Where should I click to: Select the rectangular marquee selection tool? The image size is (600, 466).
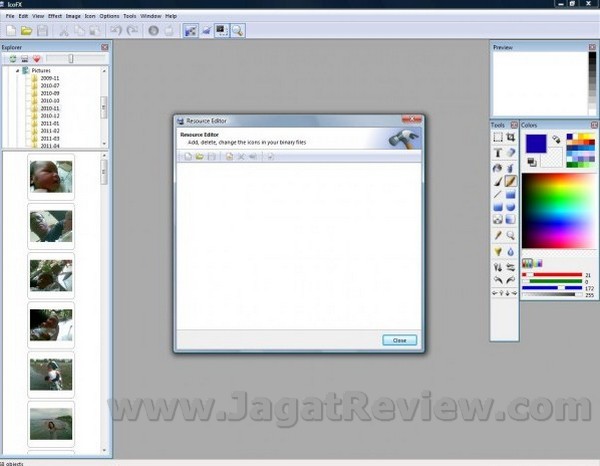click(x=498, y=137)
